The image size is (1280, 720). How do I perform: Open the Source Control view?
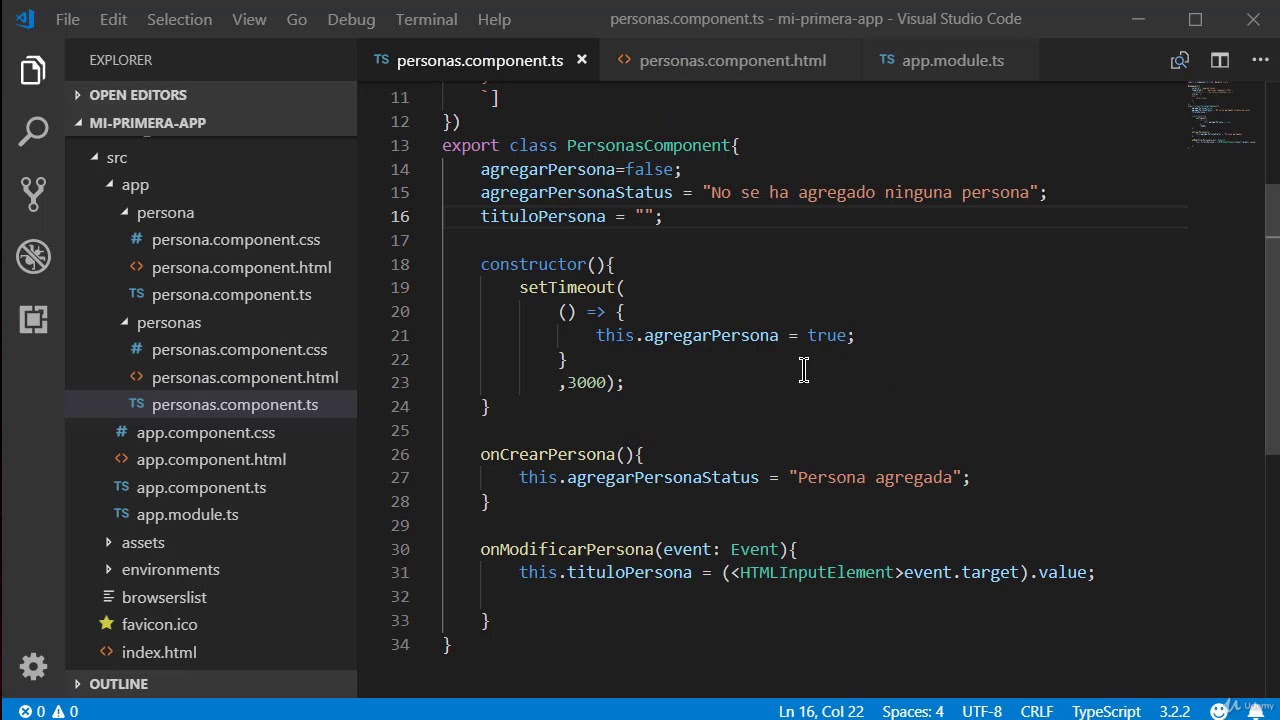click(x=33, y=194)
